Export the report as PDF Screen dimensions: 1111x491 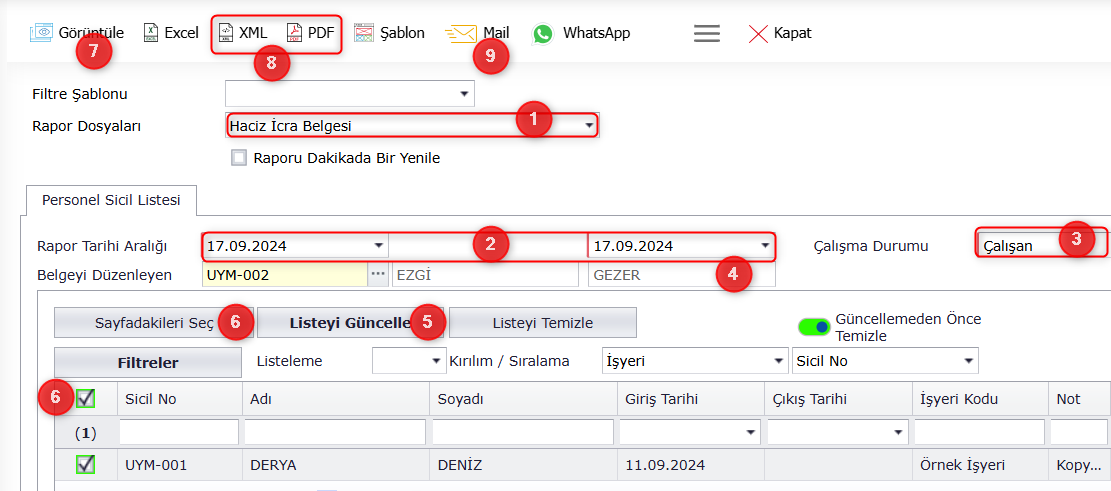point(310,33)
